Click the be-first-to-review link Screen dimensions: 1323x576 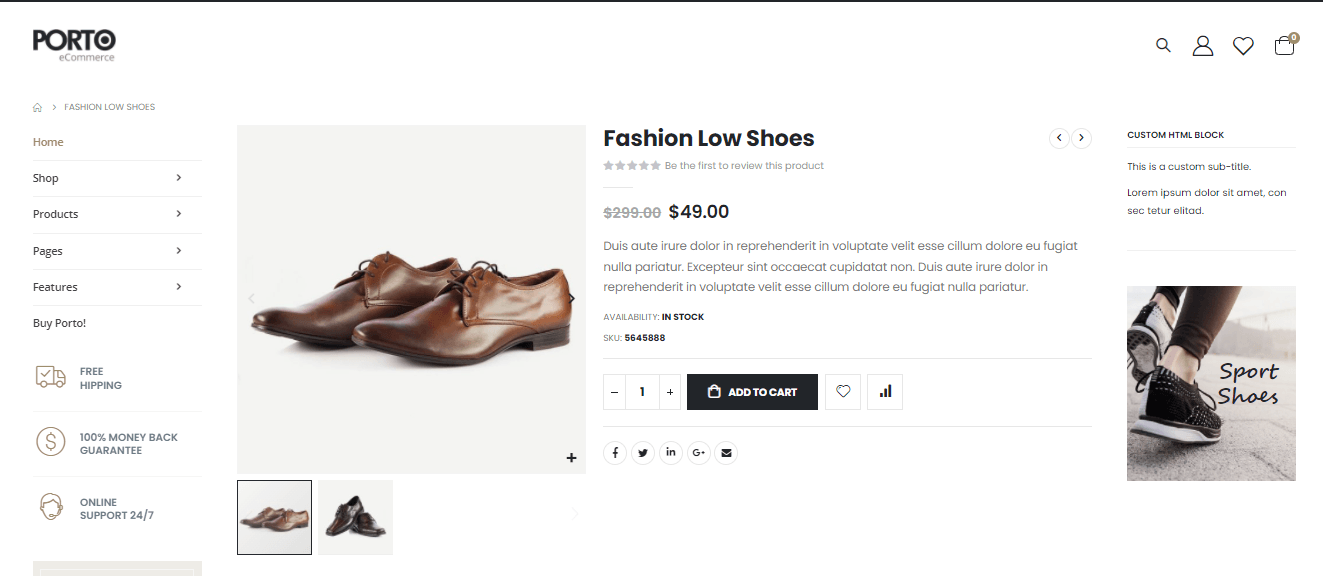pyautogui.click(x=744, y=165)
